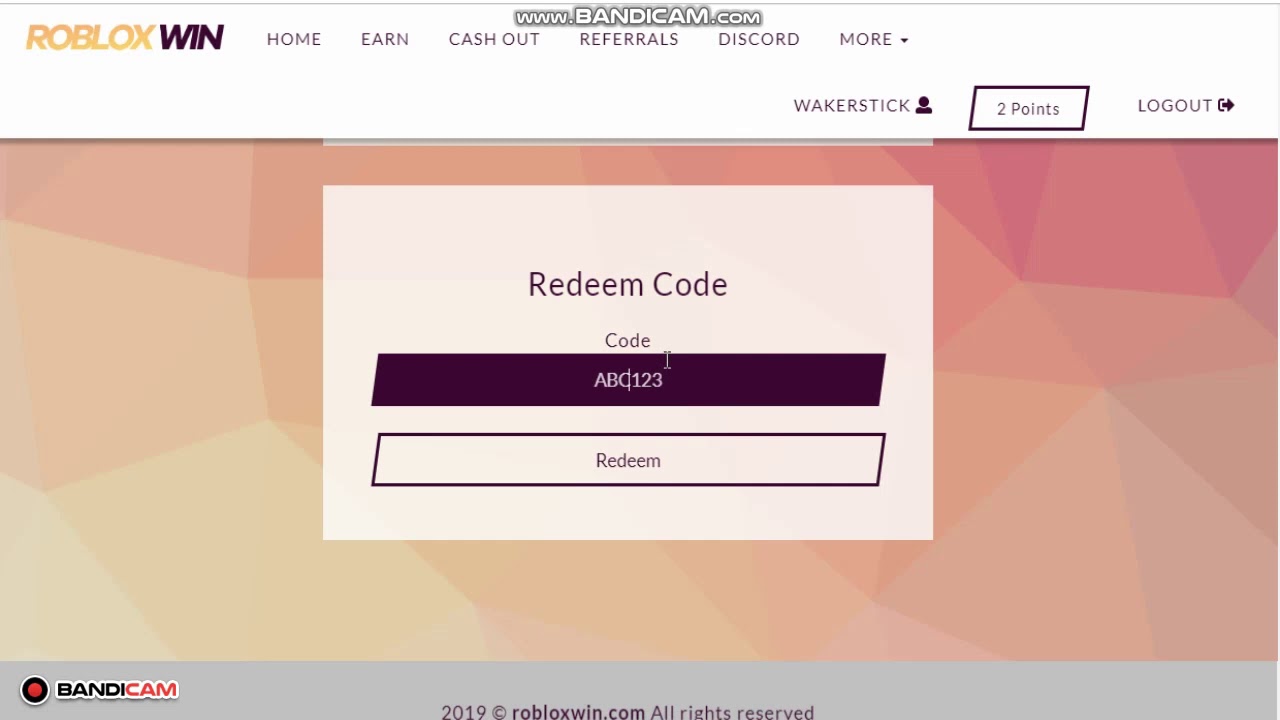Viewport: 1280px width, 720px height.
Task: Click the www.BANDICAM.com watermark at top
Action: 638,17
